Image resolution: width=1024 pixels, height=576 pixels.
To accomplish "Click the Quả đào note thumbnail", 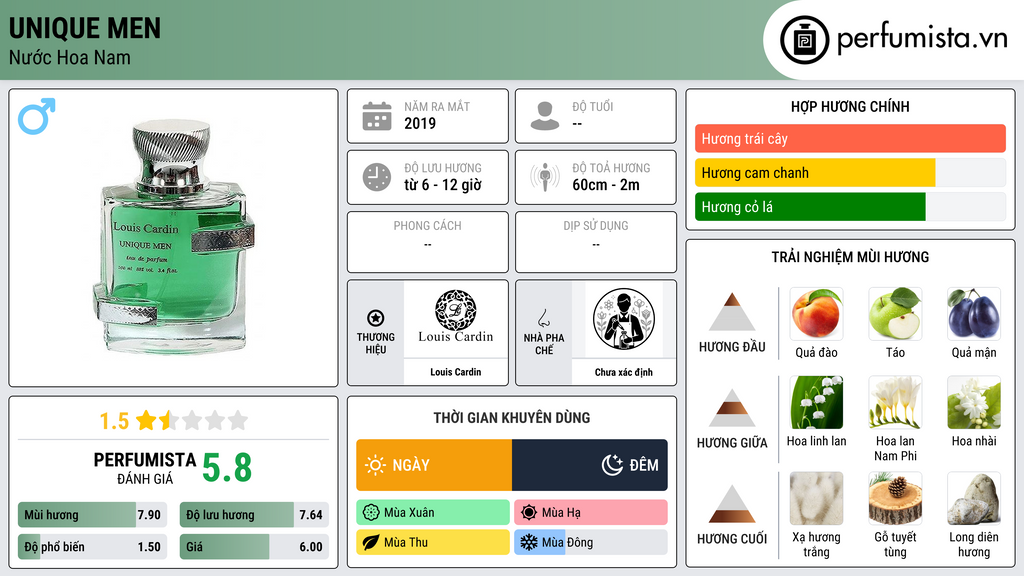I will 816,314.
